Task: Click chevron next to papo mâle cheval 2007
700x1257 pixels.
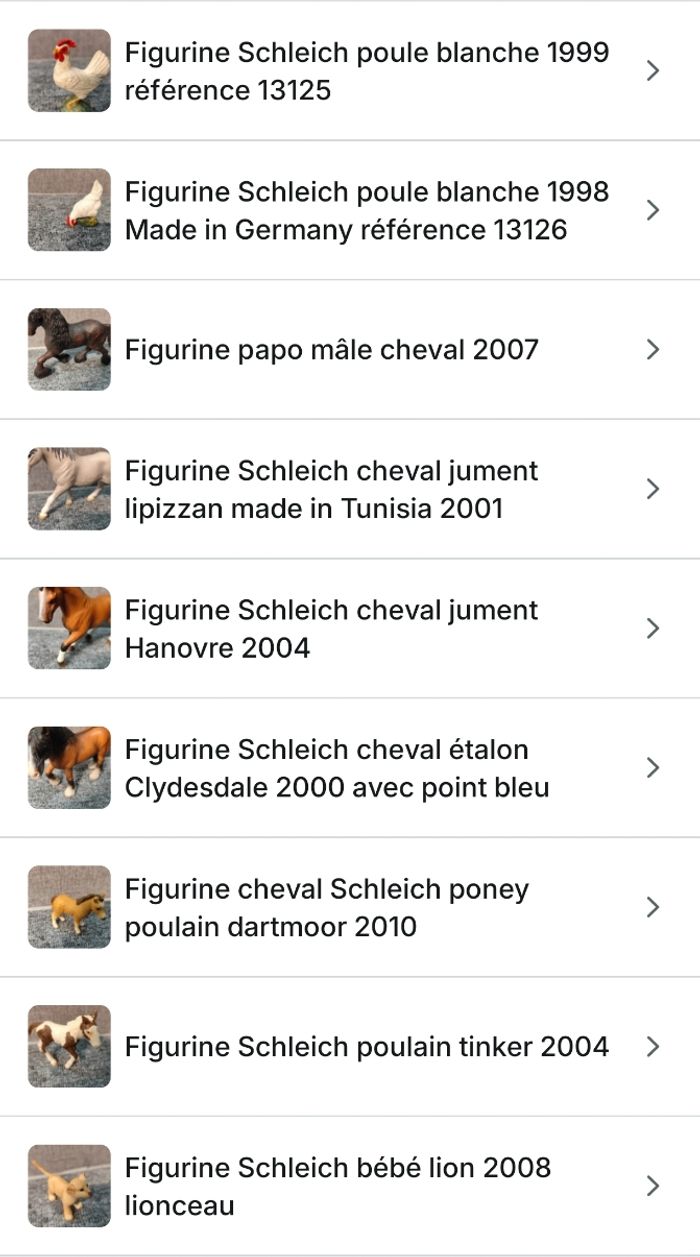Action: 653,349
